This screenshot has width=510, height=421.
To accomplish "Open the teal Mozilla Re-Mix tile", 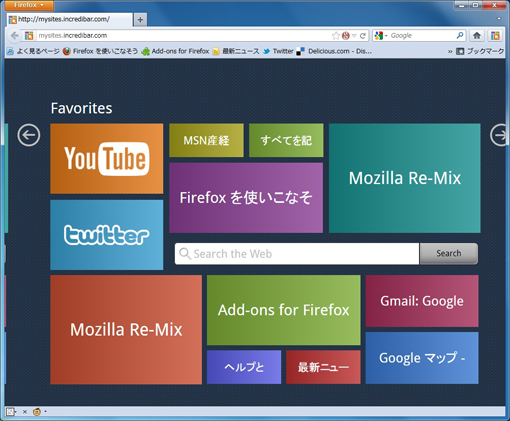I will tap(405, 178).
